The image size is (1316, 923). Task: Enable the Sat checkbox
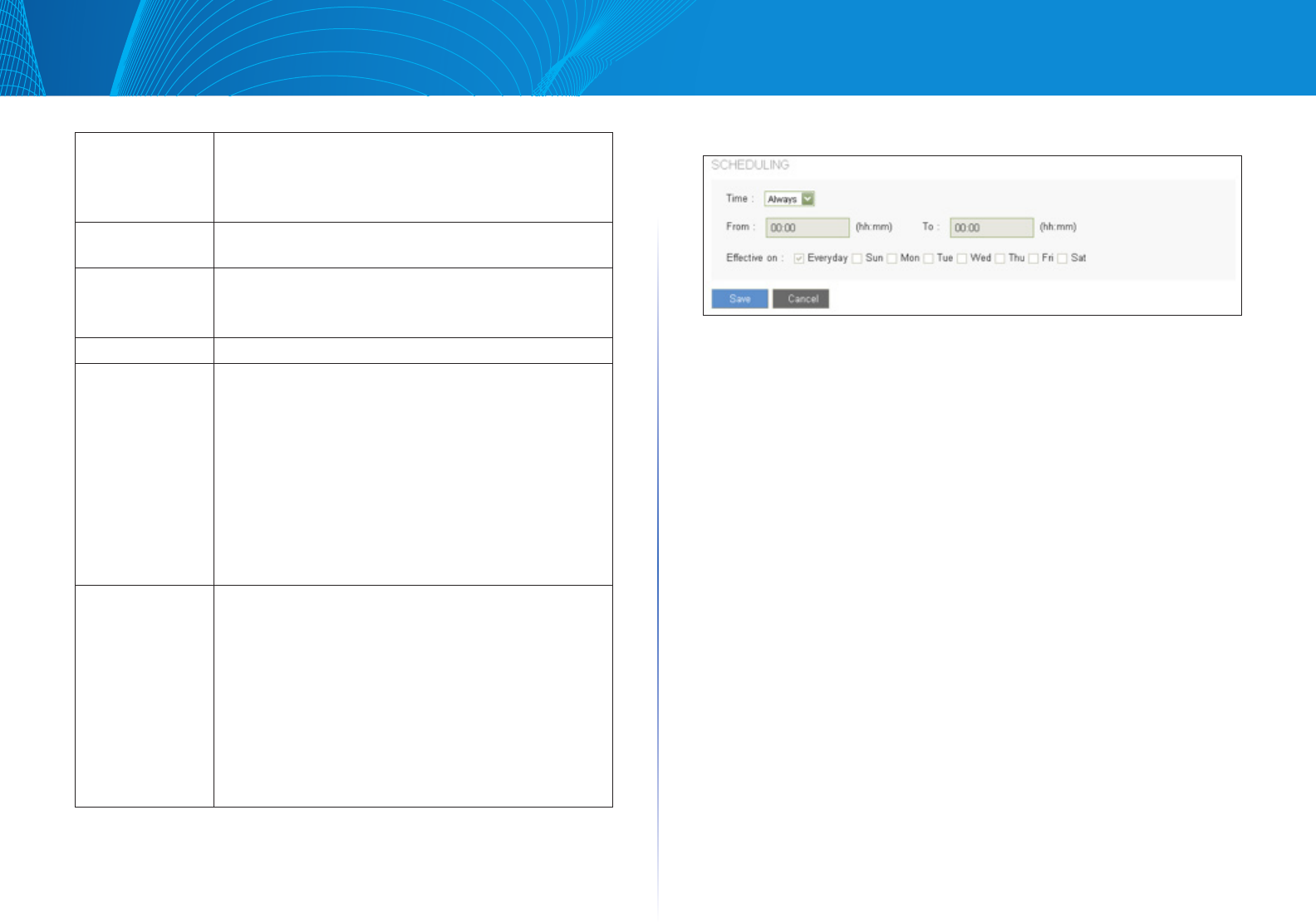pyautogui.click(x=1062, y=258)
